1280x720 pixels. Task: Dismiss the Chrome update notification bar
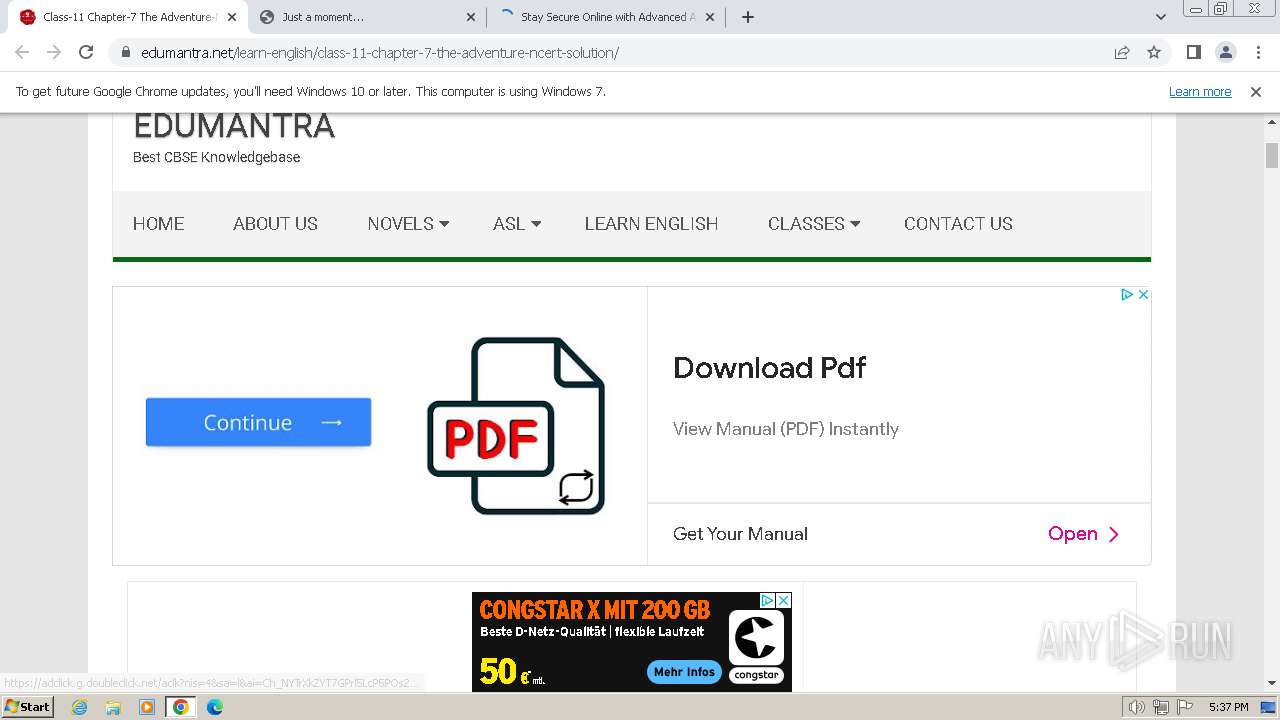pos(1256,91)
